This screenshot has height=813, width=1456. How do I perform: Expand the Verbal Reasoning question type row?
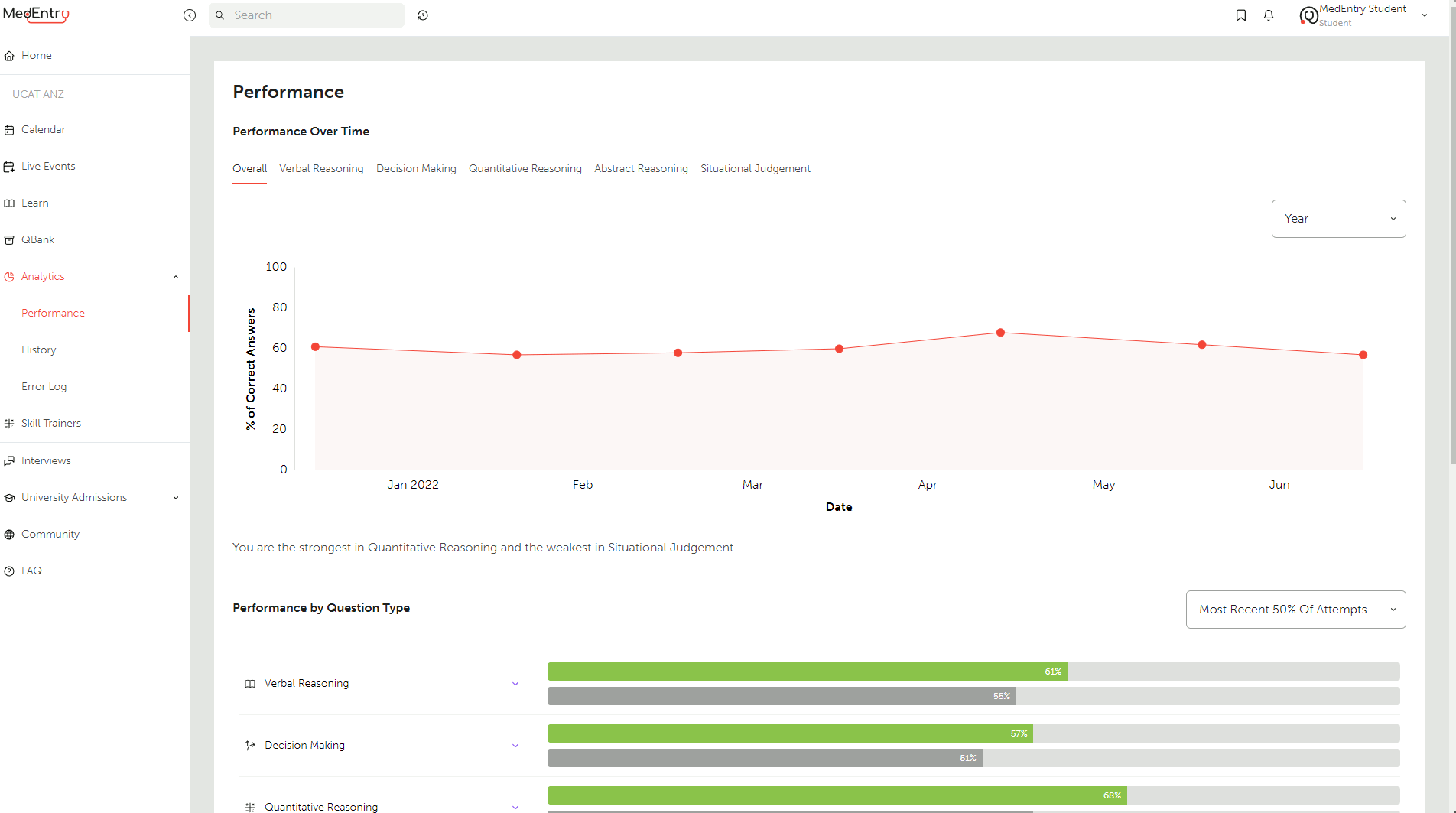click(x=515, y=684)
